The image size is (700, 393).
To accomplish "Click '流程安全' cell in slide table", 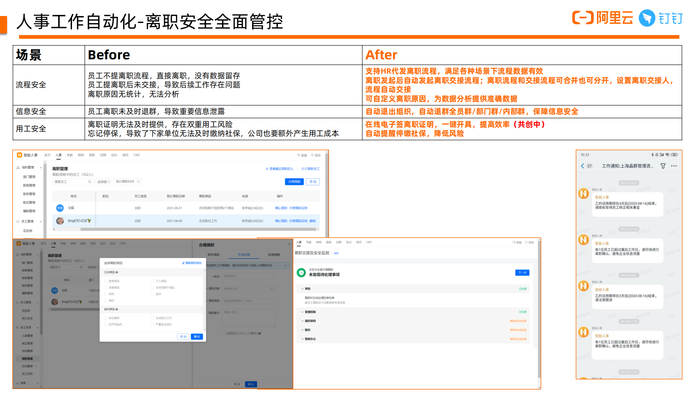I will [x=49, y=84].
